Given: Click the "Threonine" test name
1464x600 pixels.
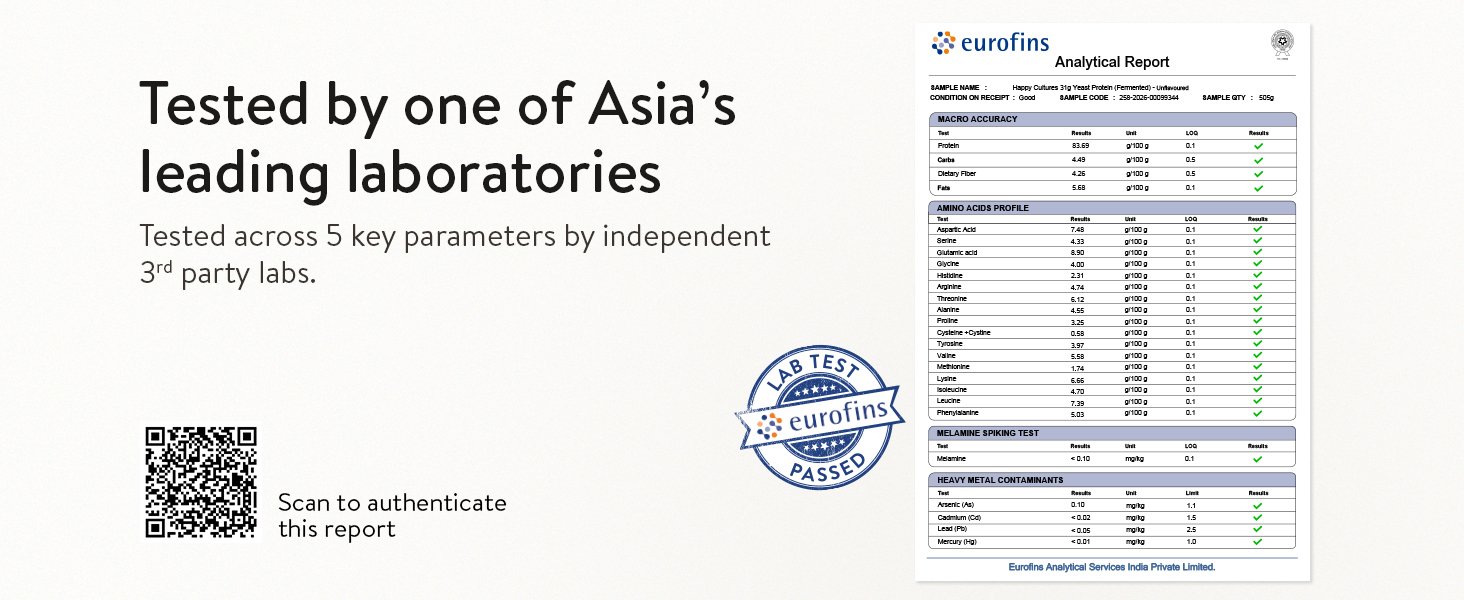Looking at the screenshot, I should point(952,299).
